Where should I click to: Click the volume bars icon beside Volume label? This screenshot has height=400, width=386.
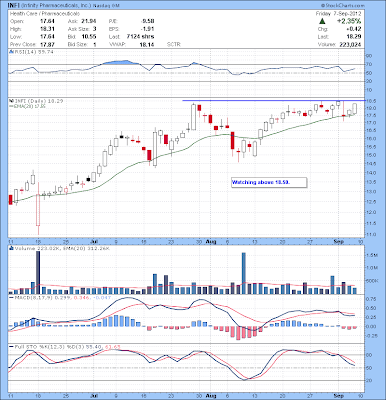pyautogui.click(x=11, y=248)
